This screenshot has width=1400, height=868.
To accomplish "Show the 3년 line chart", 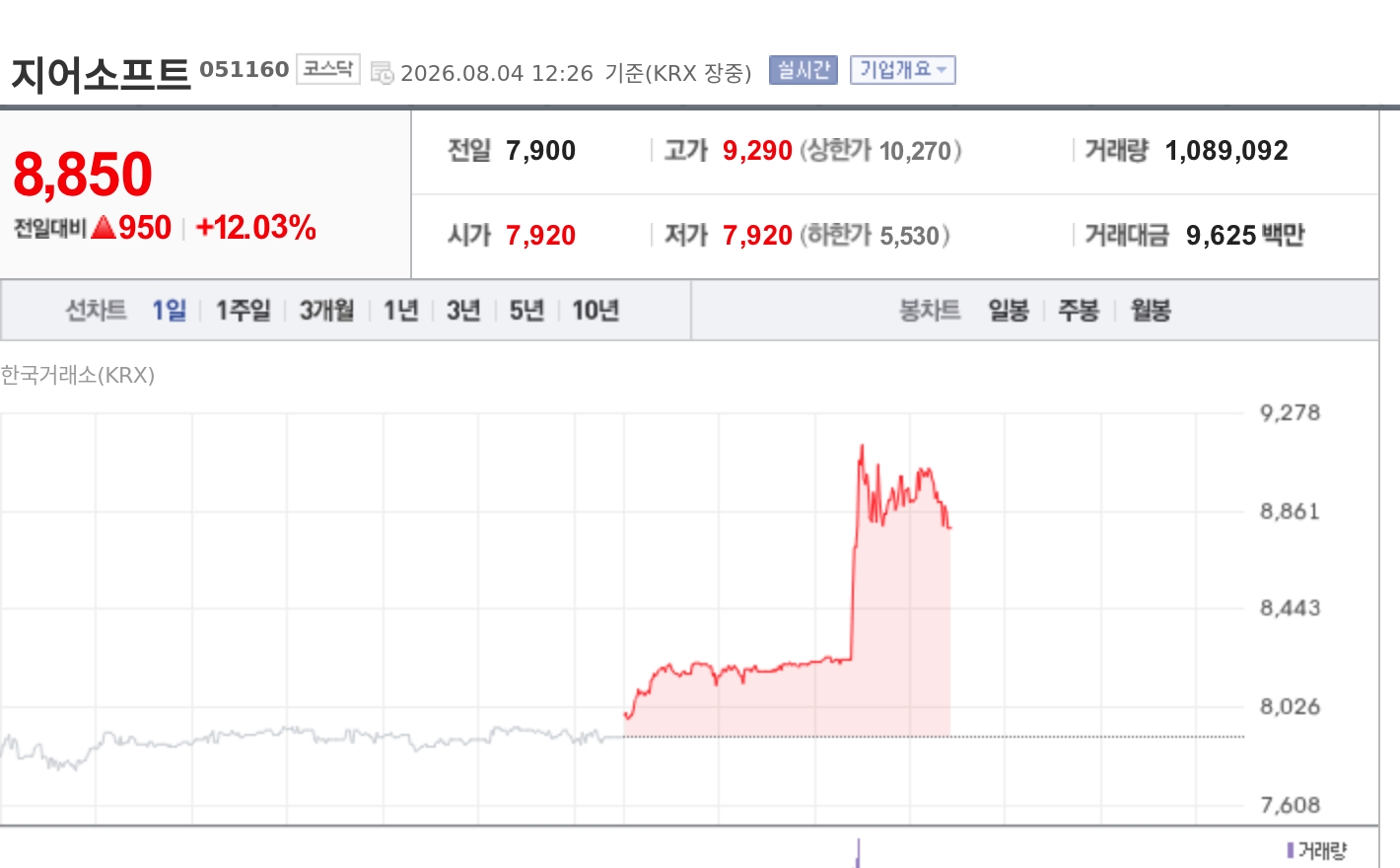I will (x=463, y=311).
